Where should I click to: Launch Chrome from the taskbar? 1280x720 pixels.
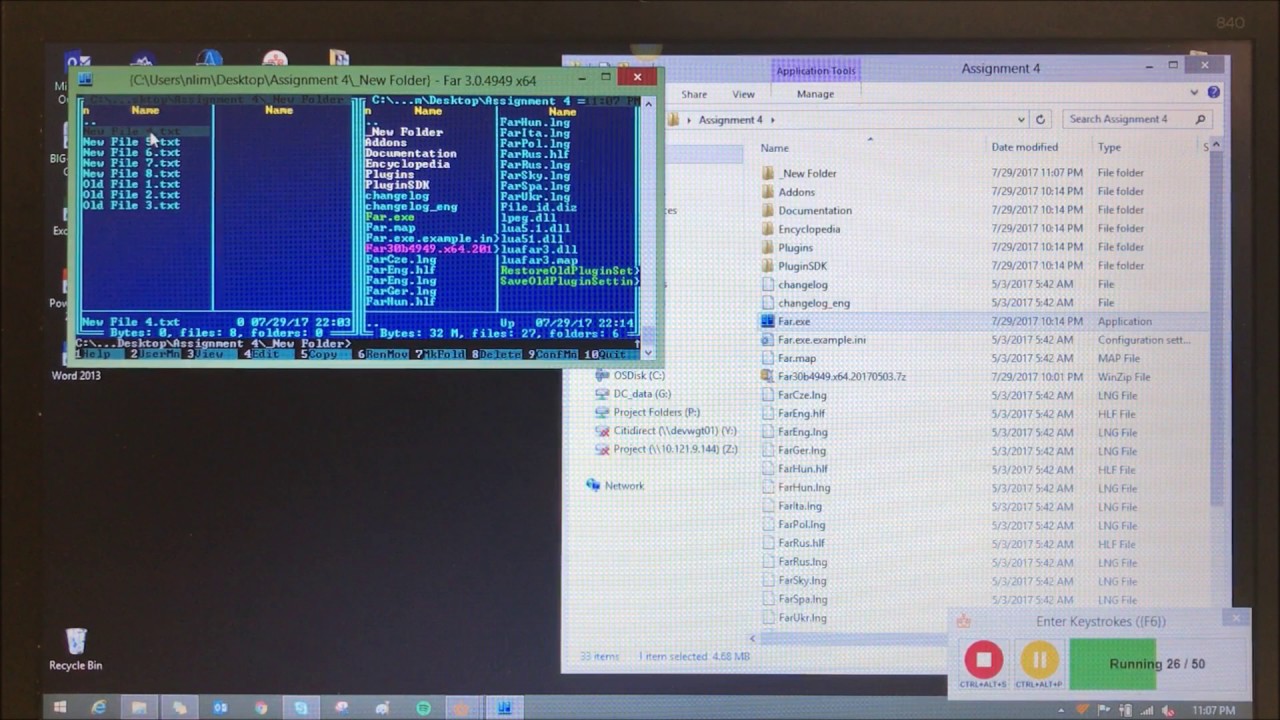[x=261, y=708]
